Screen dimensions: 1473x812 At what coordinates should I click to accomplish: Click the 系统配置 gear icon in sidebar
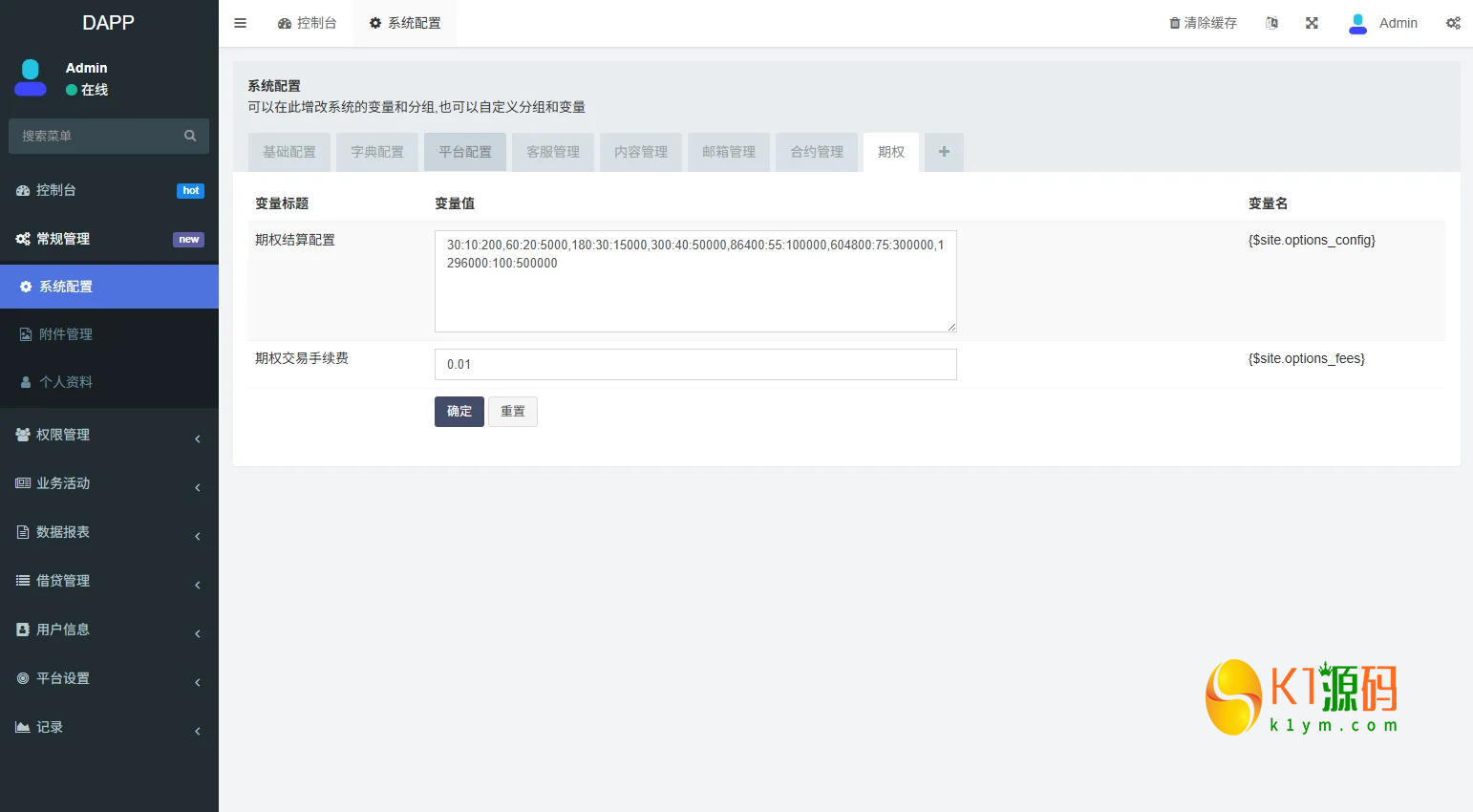point(26,287)
